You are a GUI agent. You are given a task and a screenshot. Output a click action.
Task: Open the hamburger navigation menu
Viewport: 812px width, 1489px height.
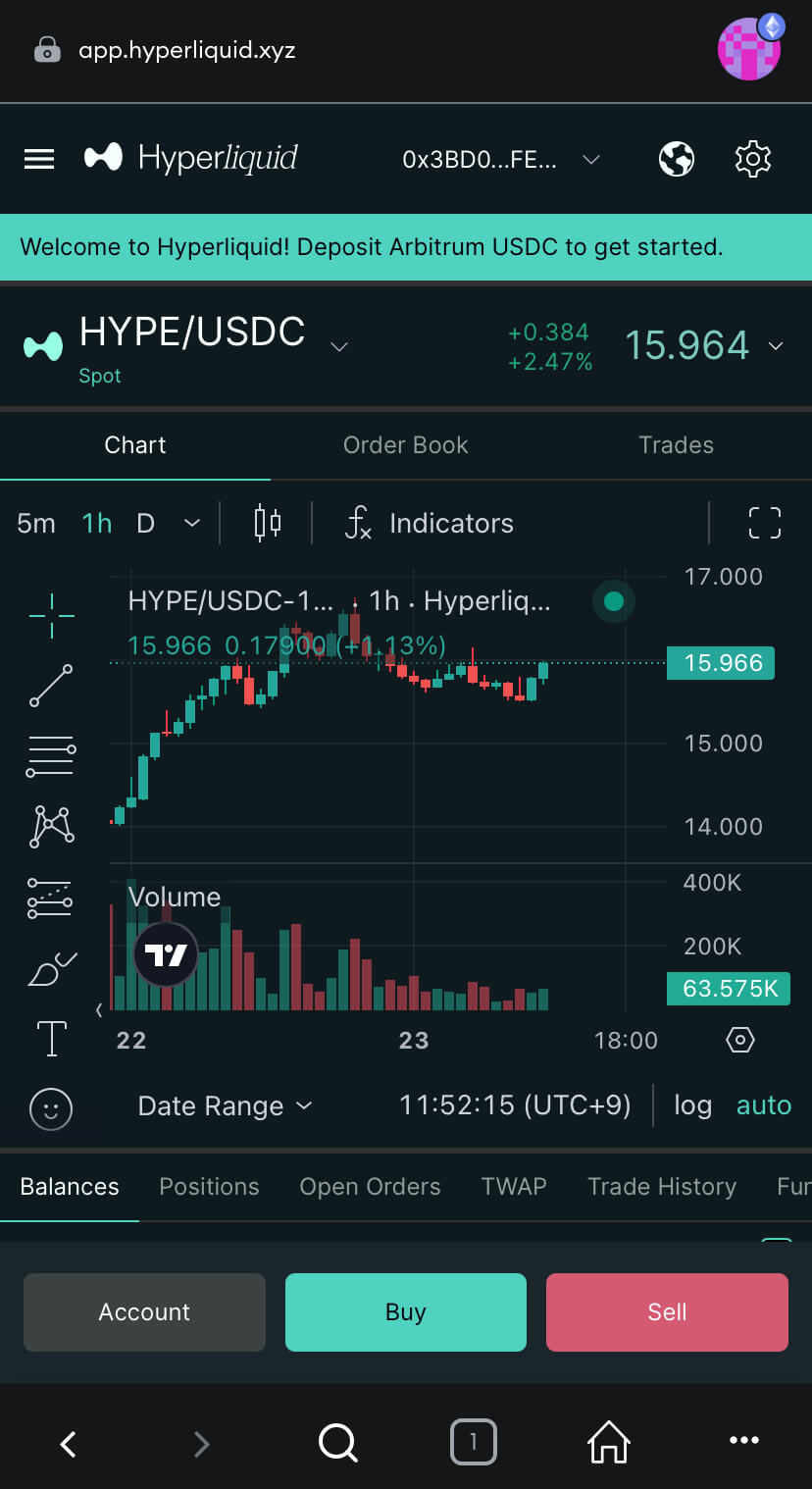point(39,158)
